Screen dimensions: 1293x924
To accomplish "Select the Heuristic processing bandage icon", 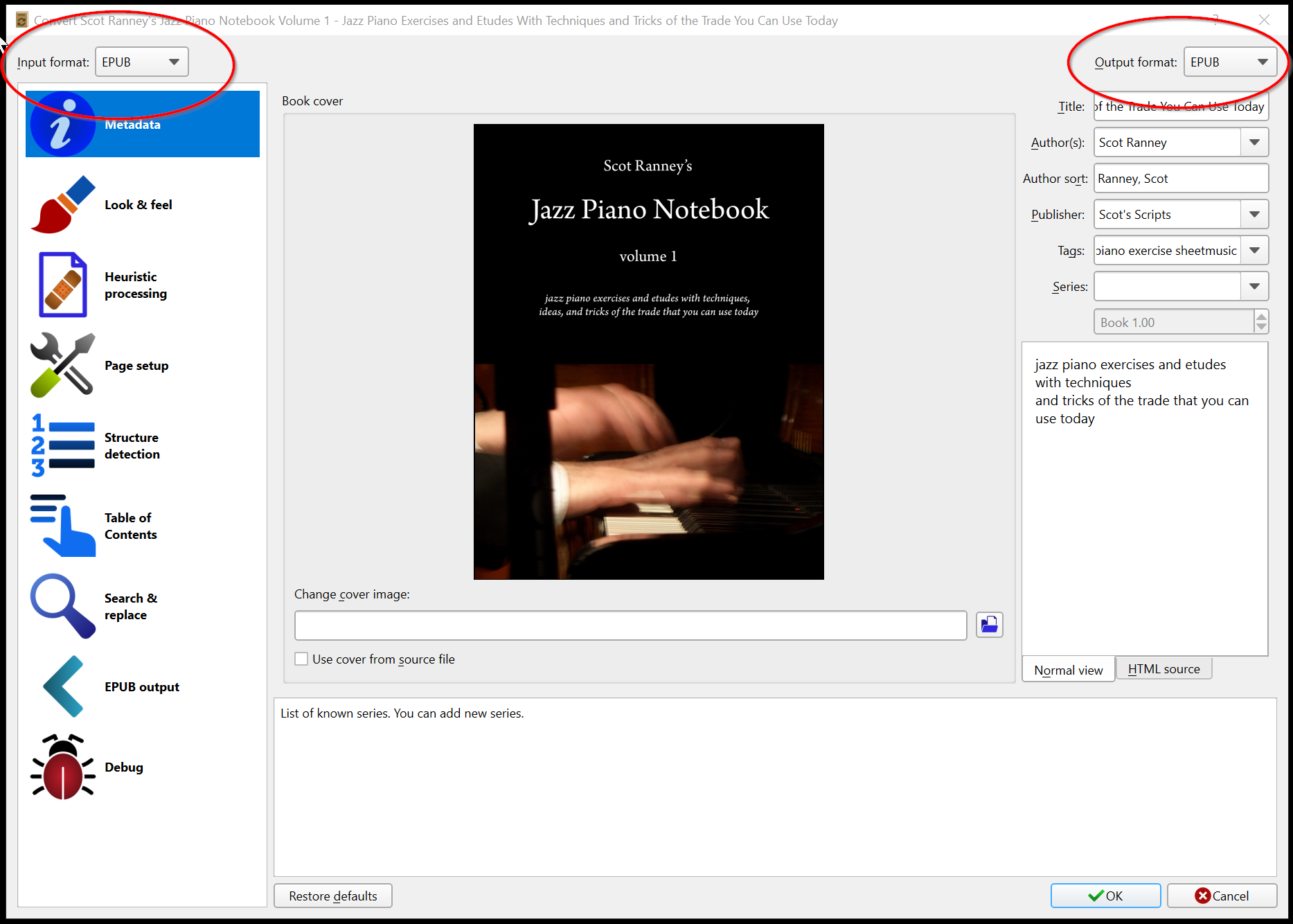I will (62, 285).
